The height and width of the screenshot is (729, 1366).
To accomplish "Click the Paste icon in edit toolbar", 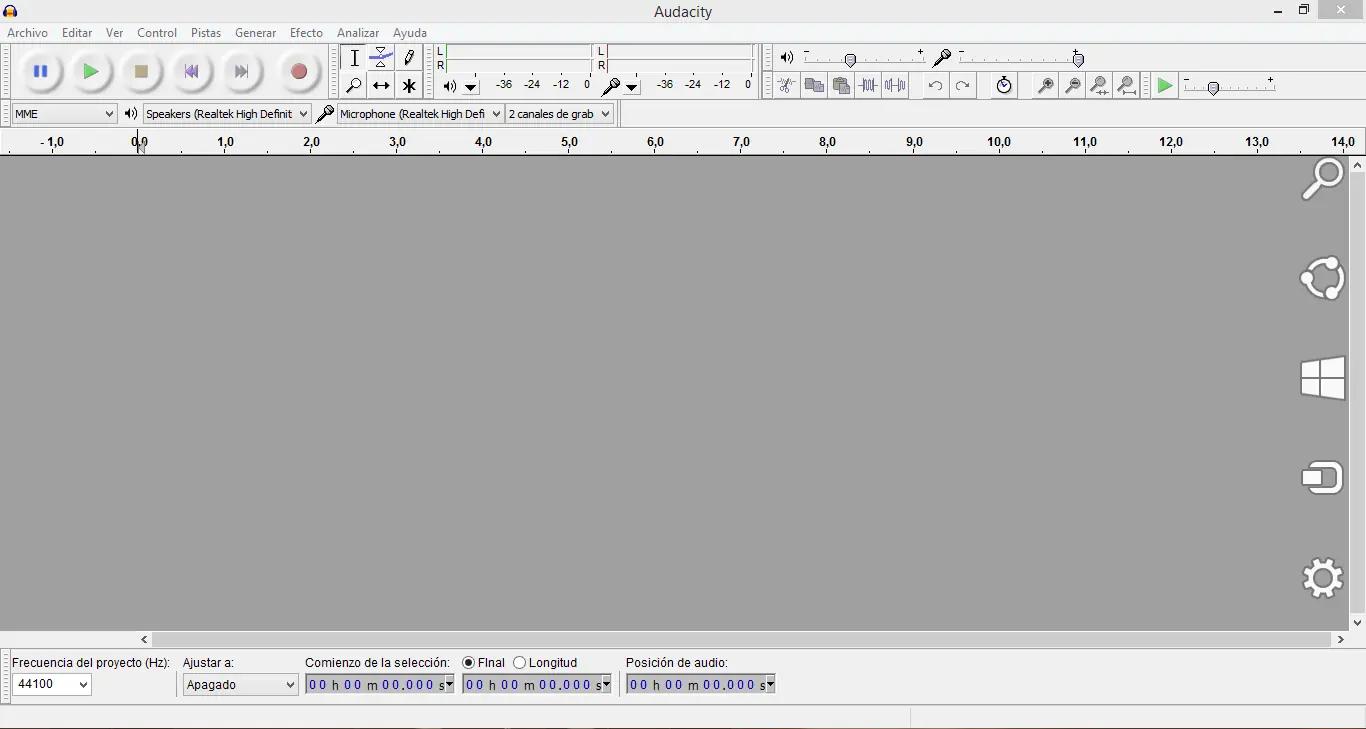I will tap(841, 86).
